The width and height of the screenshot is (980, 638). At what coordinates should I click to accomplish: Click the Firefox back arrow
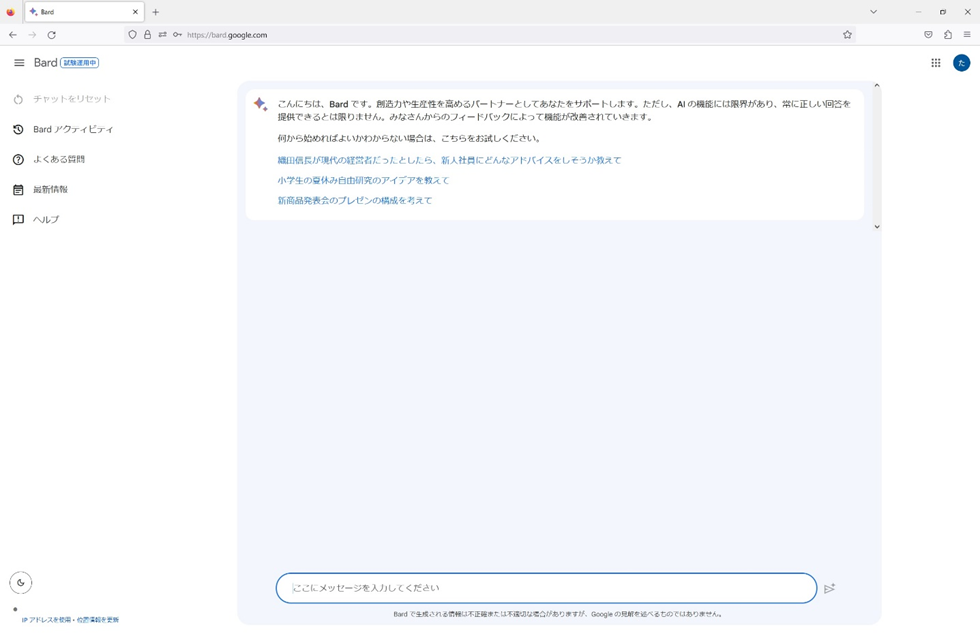pyautogui.click(x=13, y=35)
